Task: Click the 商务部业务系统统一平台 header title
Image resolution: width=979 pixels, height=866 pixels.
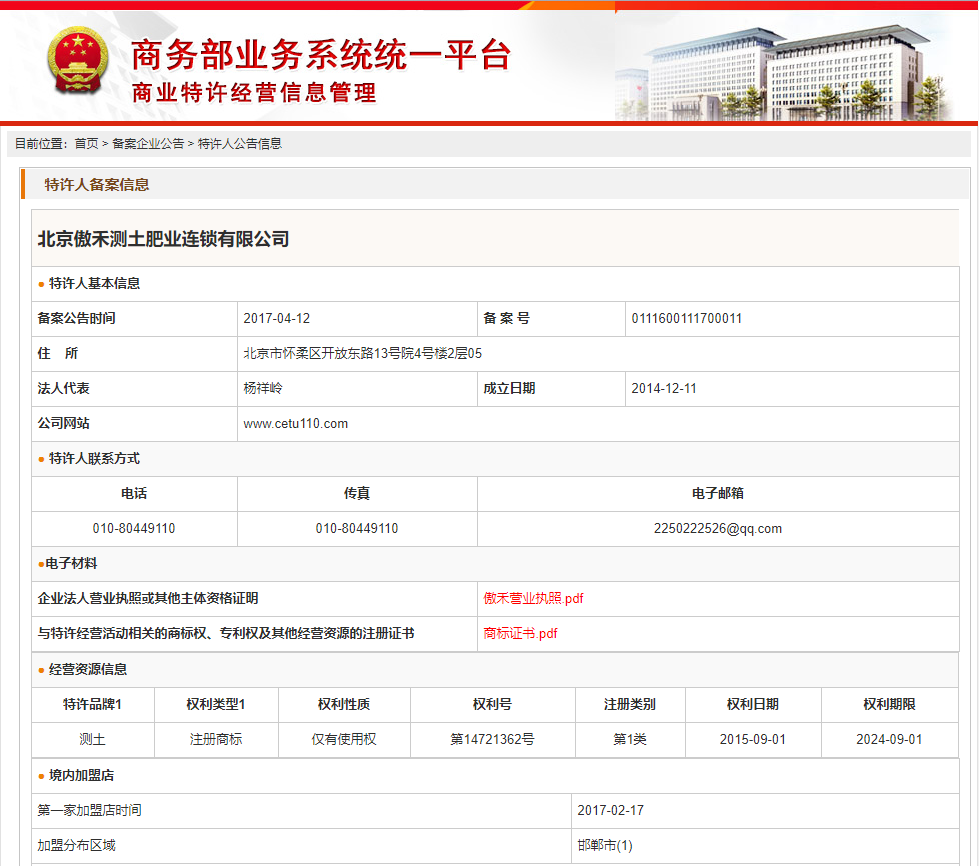Action: (321, 54)
